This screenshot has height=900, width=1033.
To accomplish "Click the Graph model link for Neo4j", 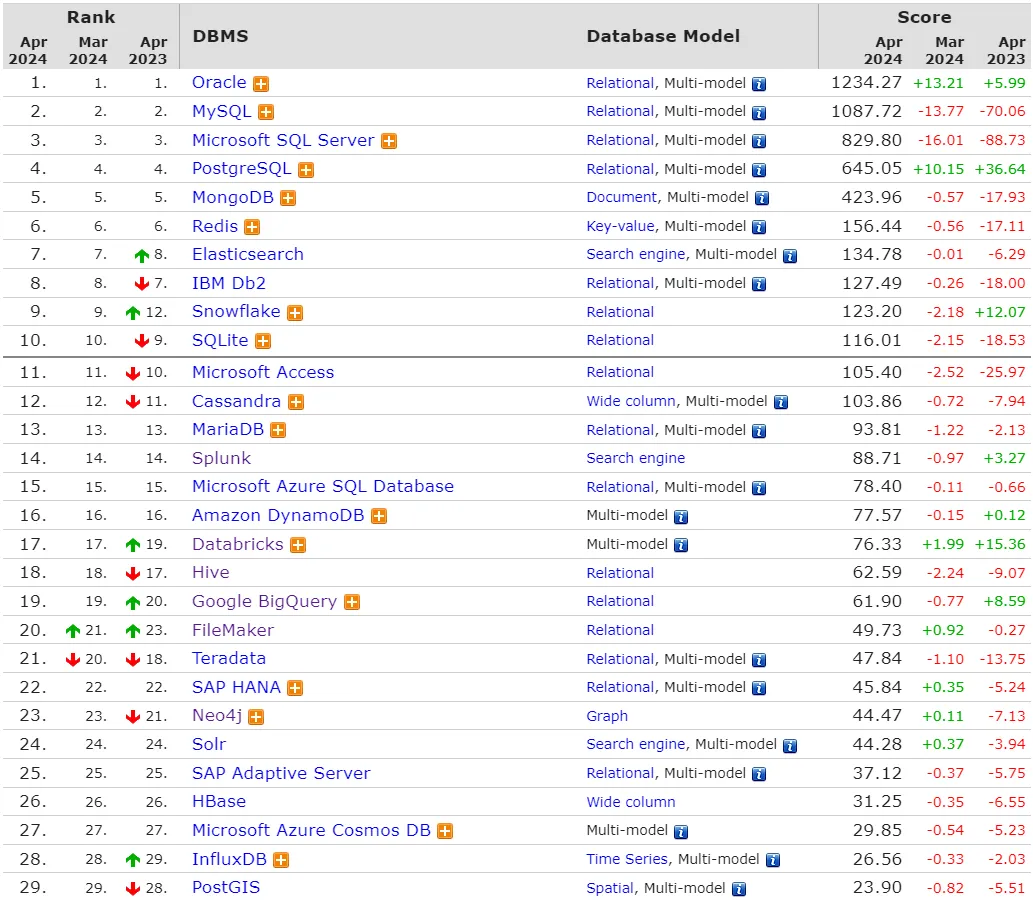I will click(607, 716).
